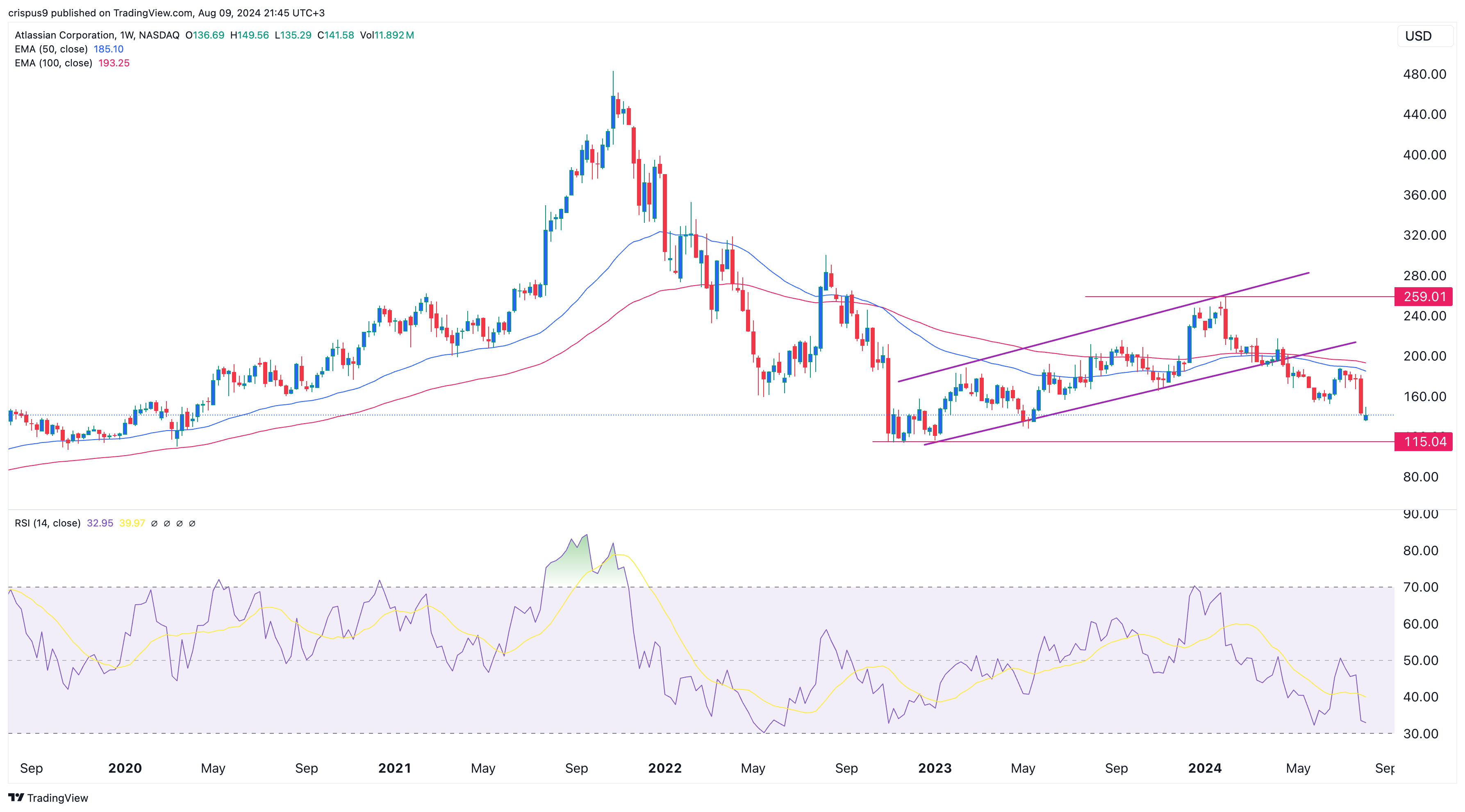Click the 2020 label on time axis

coord(125,768)
